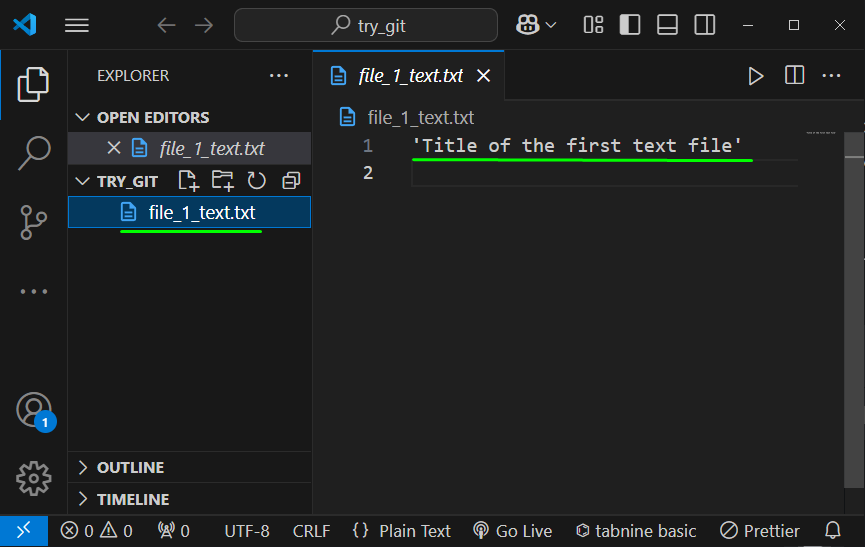Click the Explorer icon in activity bar

[34, 84]
